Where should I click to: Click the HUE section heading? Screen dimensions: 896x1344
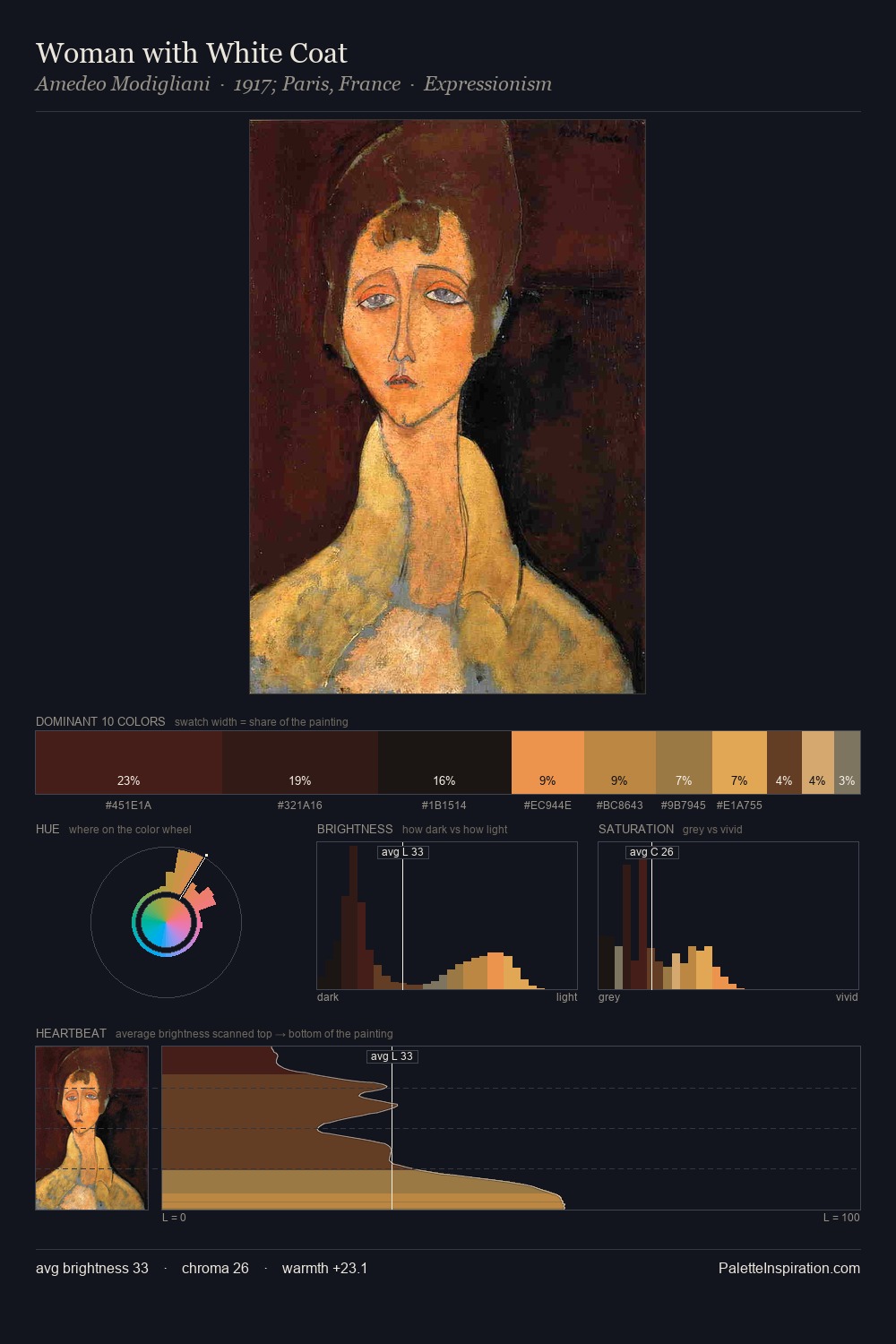click(x=47, y=829)
